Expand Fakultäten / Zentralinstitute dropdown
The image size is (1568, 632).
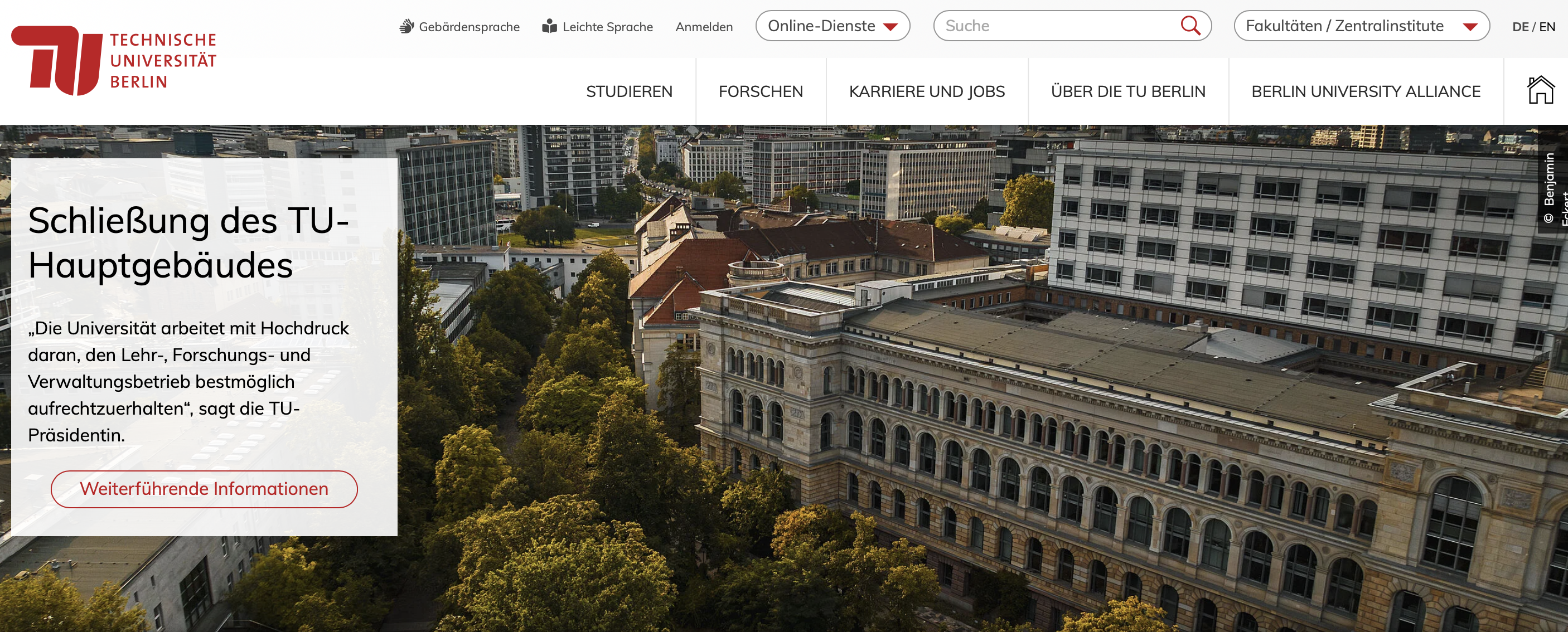pos(1362,26)
